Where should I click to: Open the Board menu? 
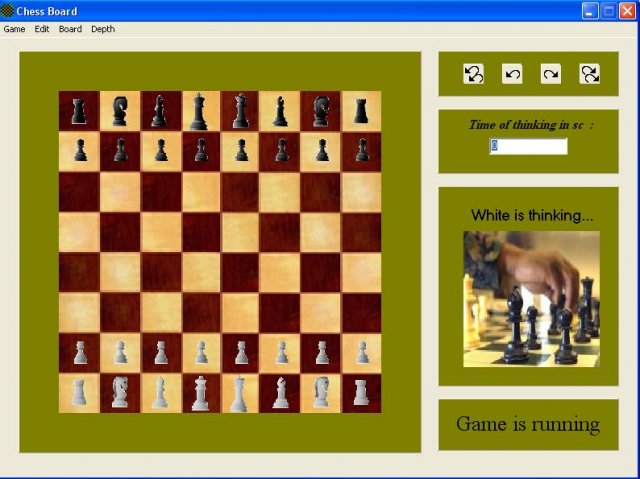click(70, 29)
